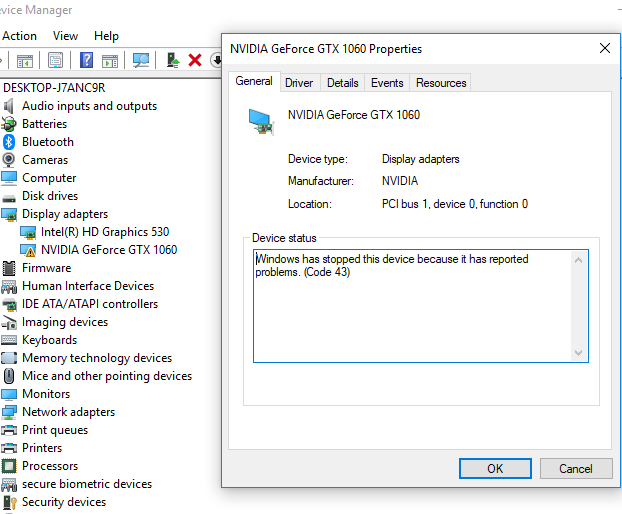Click the 'Display adapters' Device type value

click(420, 159)
